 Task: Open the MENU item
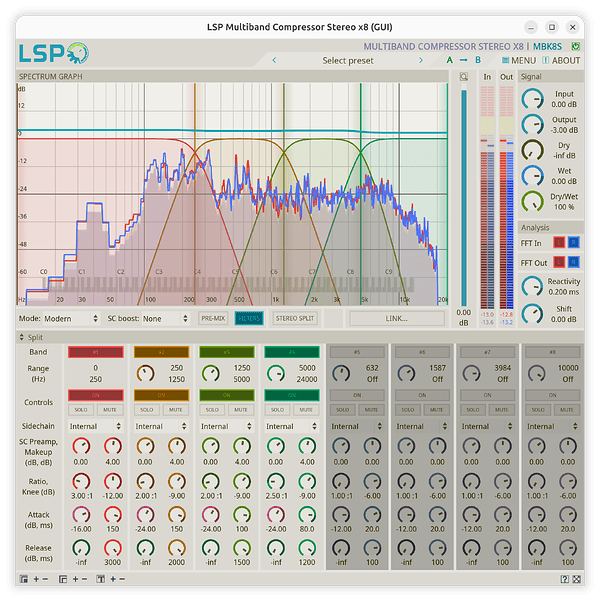point(519,60)
